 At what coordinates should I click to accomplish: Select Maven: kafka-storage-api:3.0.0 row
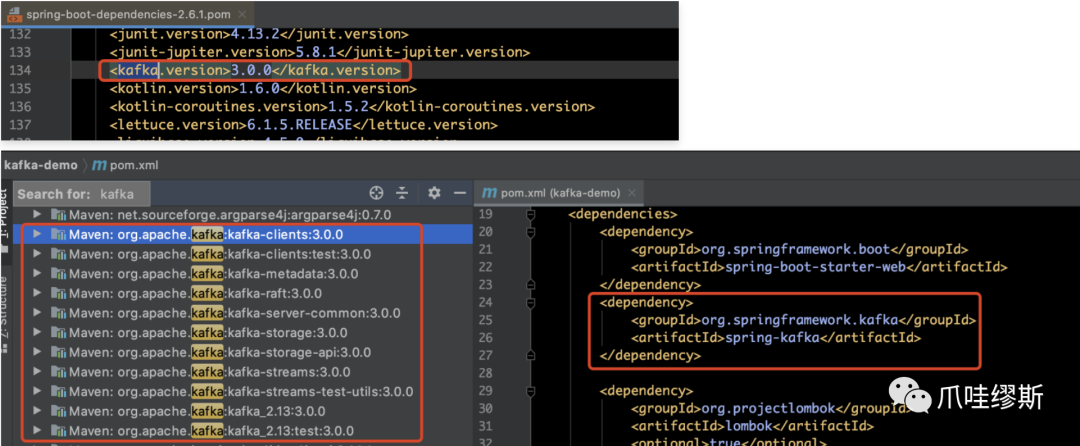[x=242, y=352]
